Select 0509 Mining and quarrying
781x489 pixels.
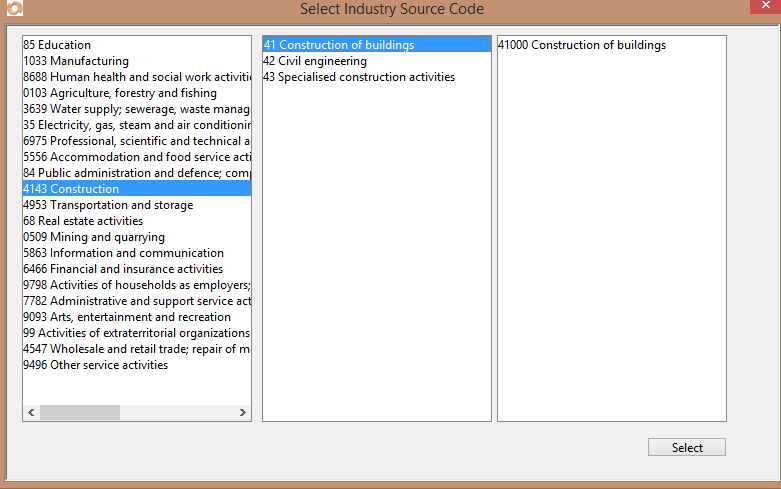click(x=94, y=237)
